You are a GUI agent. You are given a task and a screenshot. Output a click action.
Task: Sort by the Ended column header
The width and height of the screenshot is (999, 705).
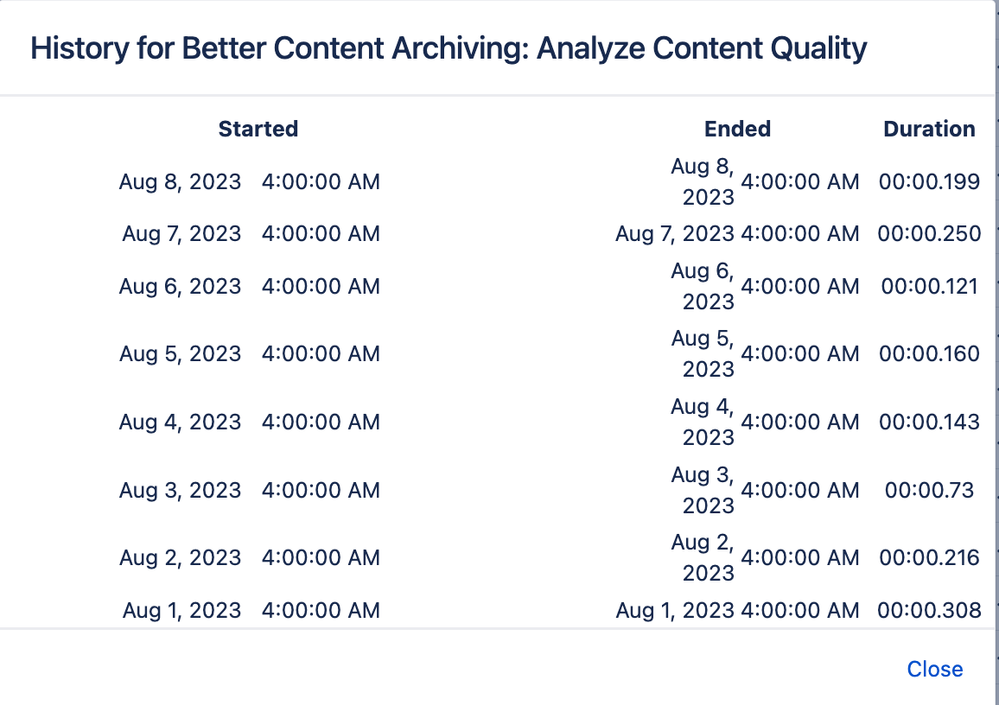[737, 128]
